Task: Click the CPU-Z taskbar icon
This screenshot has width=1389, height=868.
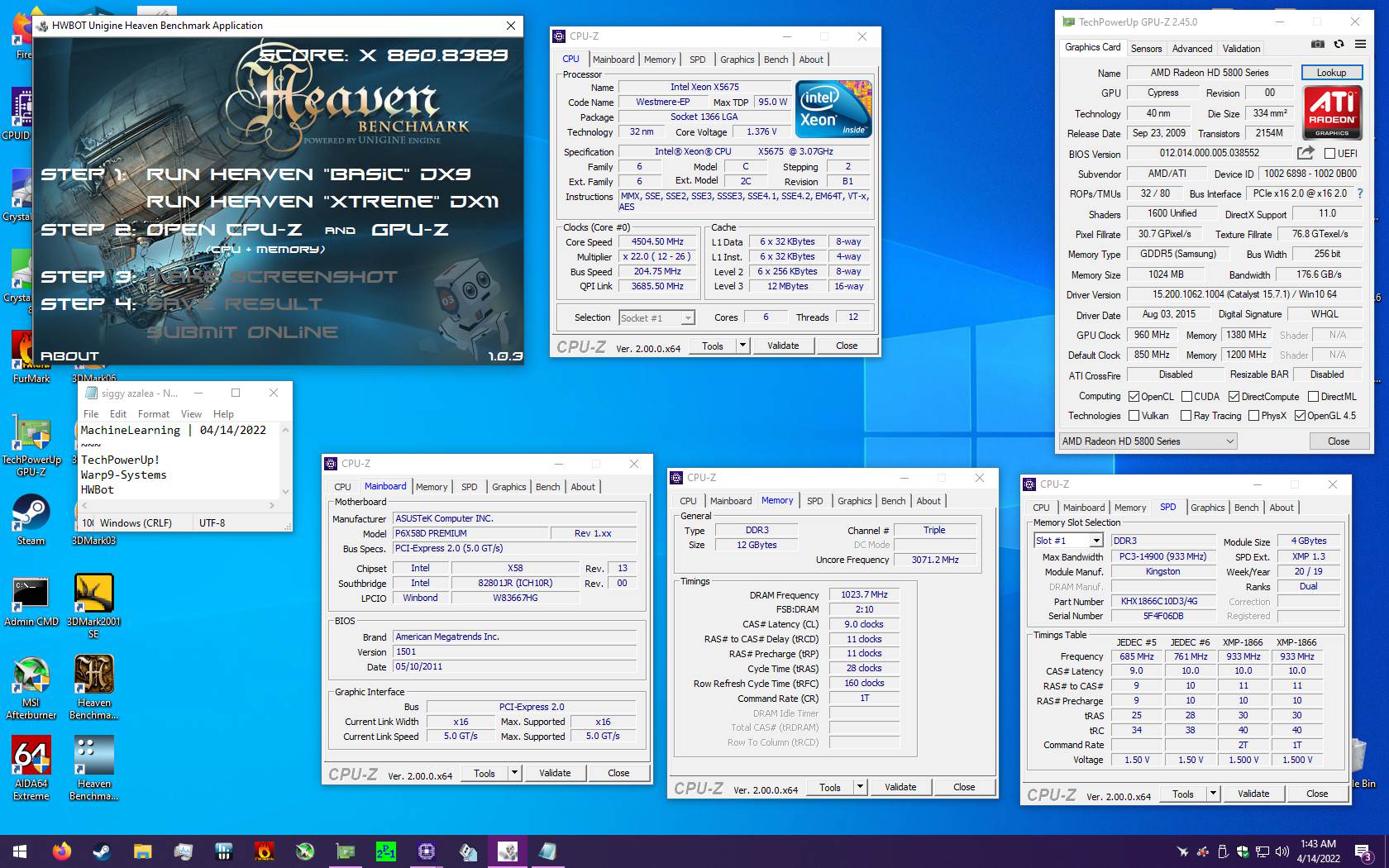Action: pos(426,851)
